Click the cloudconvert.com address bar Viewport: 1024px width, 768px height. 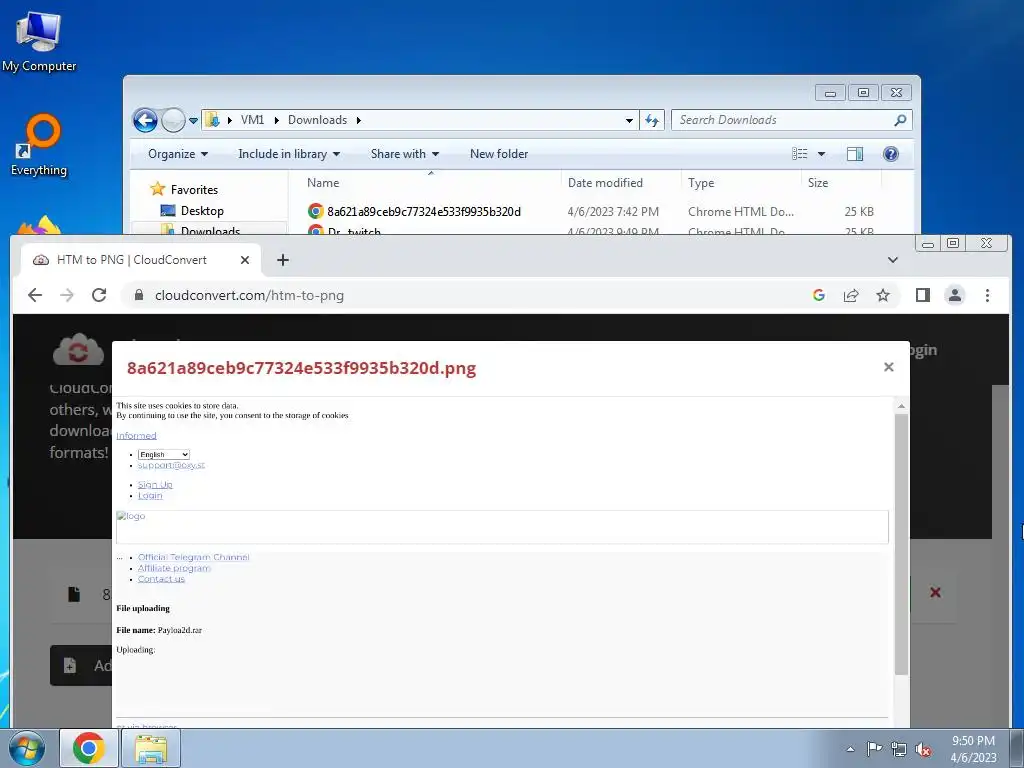(464, 295)
